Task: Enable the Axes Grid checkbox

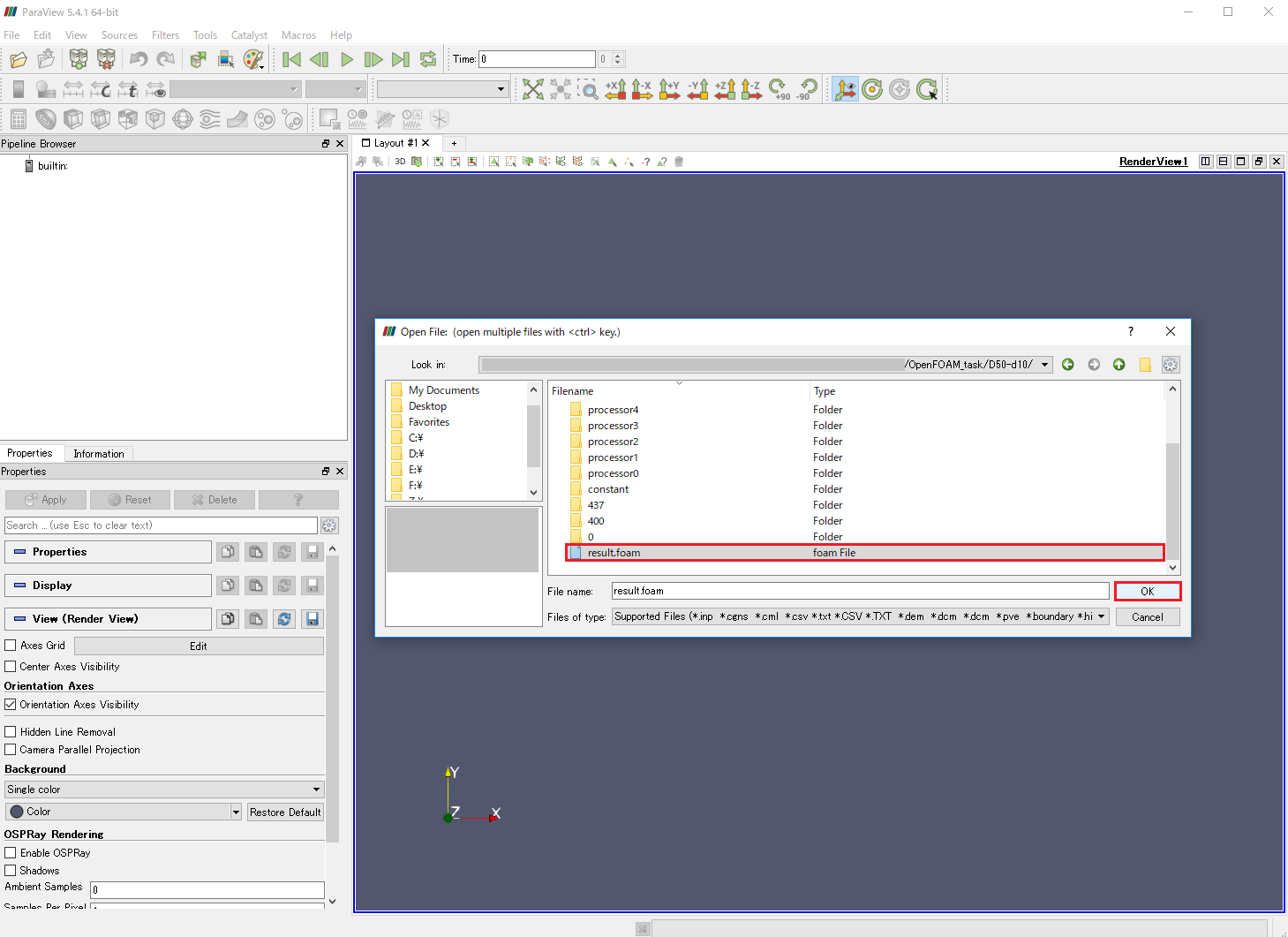Action: pyautogui.click(x=11, y=646)
